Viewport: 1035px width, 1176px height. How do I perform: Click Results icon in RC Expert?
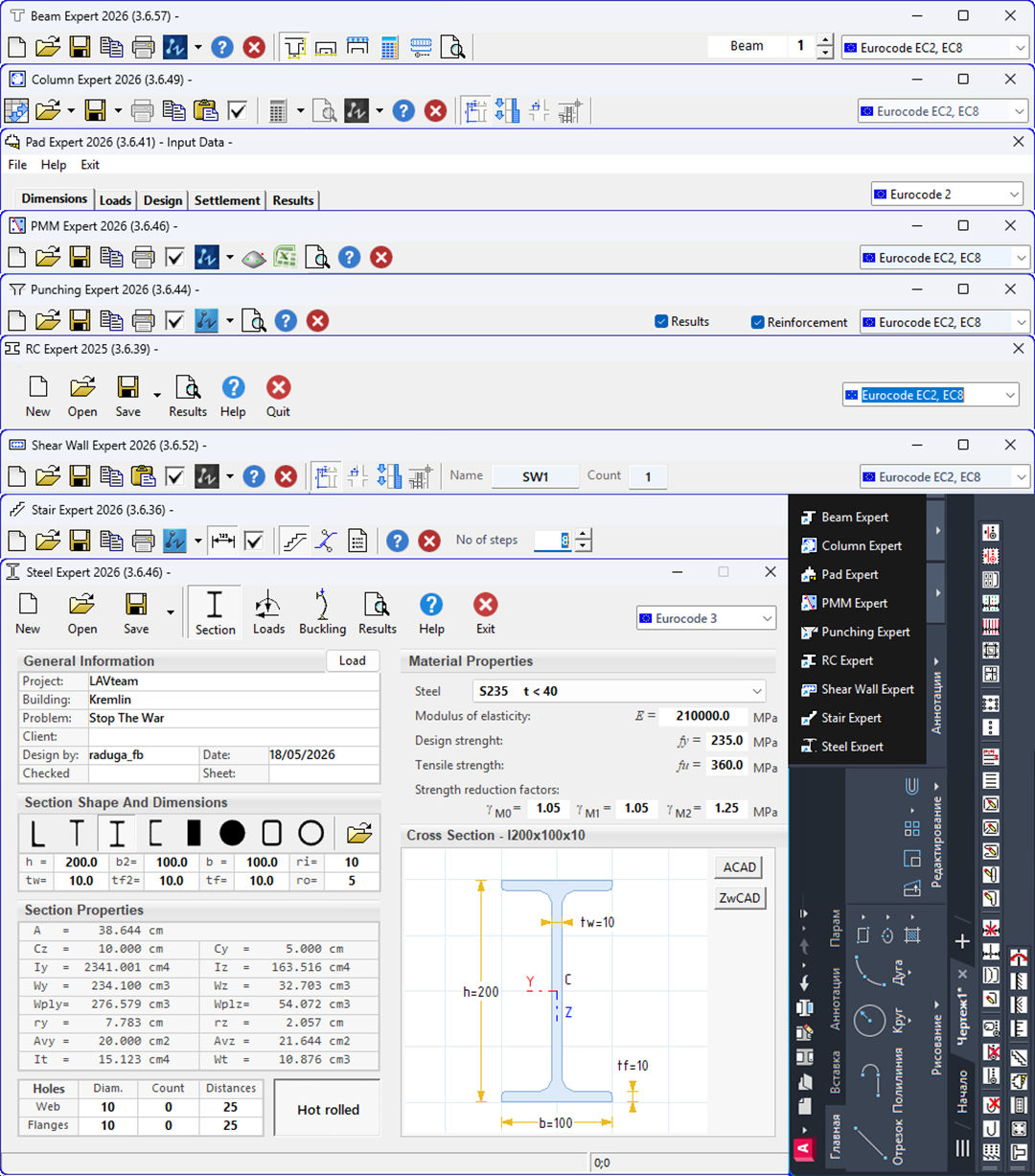click(188, 396)
